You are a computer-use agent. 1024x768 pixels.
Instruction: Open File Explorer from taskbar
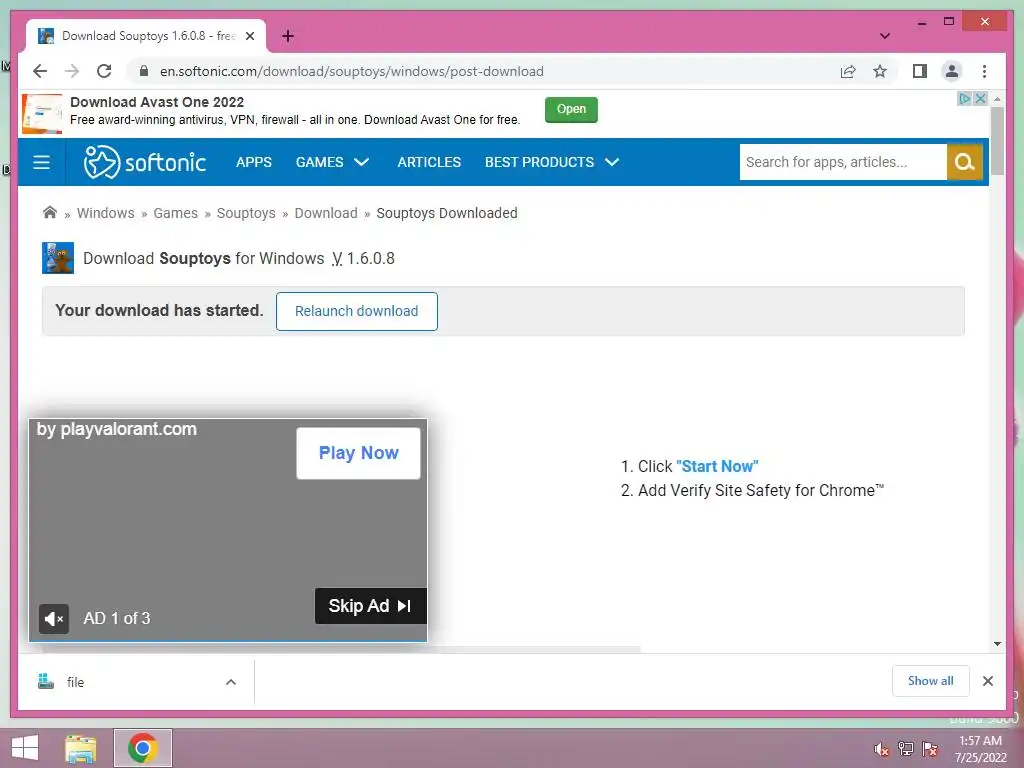pyautogui.click(x=81, y=748)
